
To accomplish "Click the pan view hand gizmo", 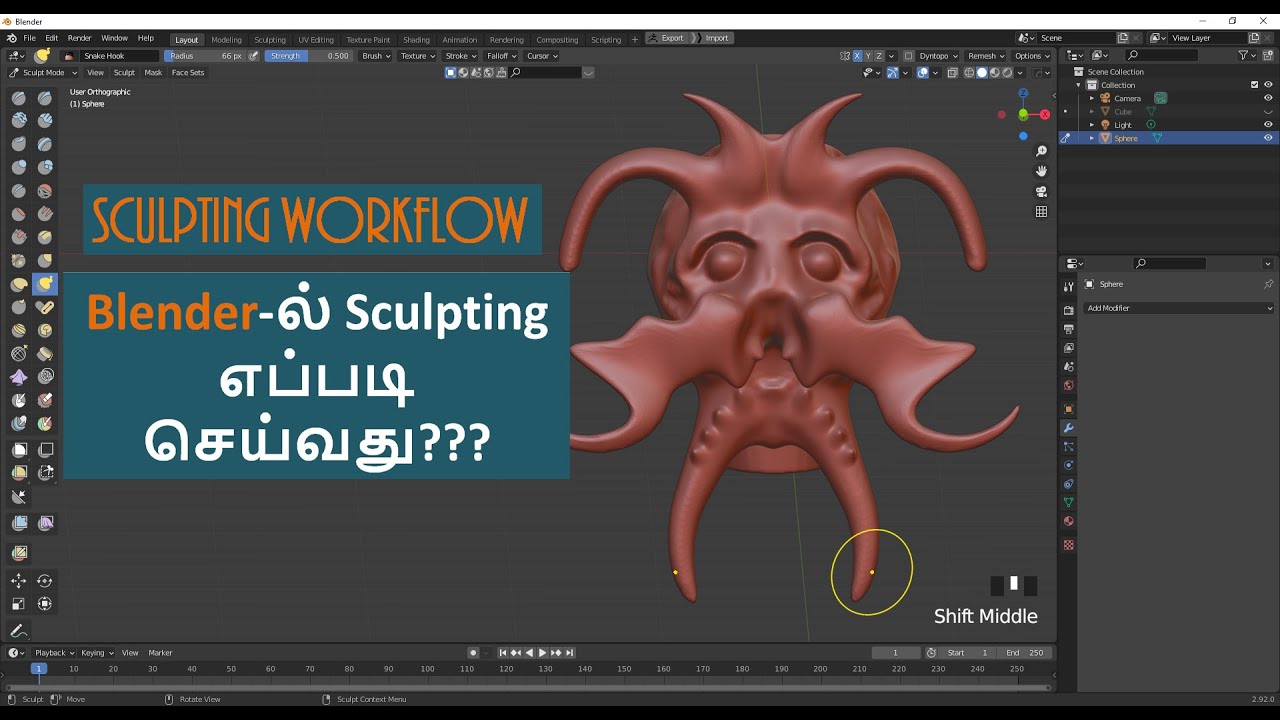I will tap(1041, 171).
